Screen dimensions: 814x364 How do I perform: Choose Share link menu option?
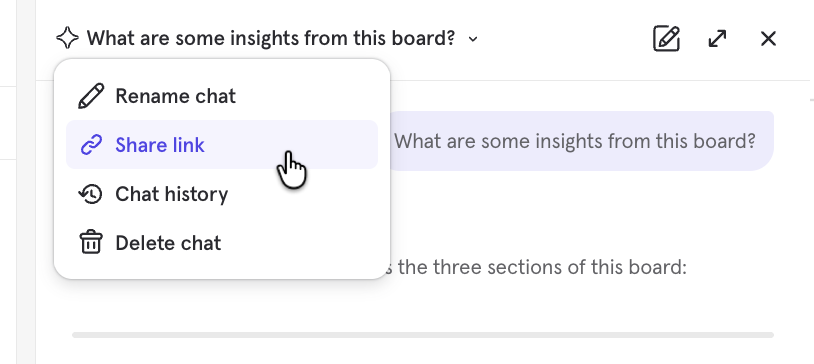click(222, 145)
